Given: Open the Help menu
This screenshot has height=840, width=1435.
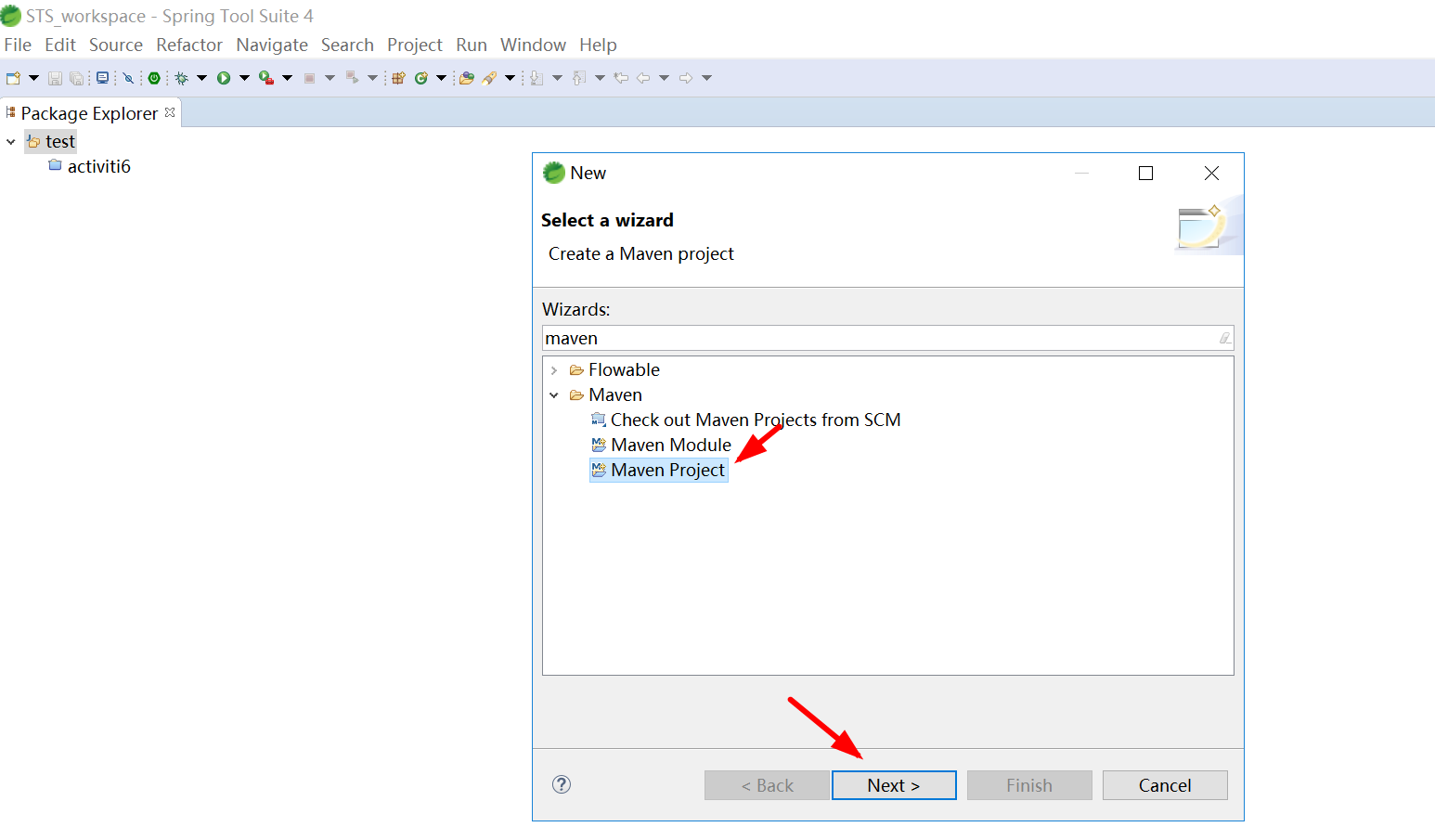Looking at the screenshot, I should click(598, 45).
